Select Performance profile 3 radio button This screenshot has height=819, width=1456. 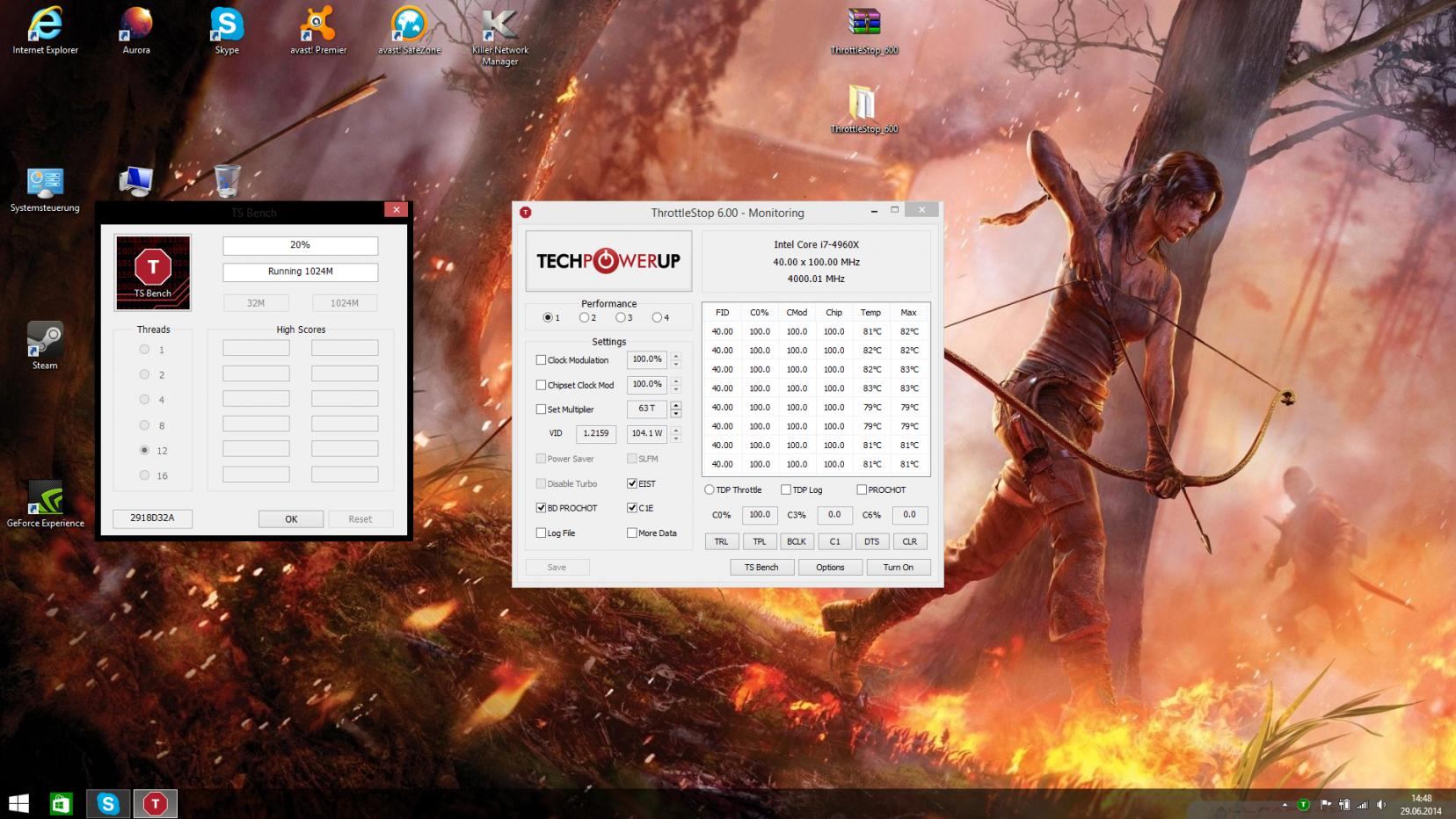click(x=621, y=317)
